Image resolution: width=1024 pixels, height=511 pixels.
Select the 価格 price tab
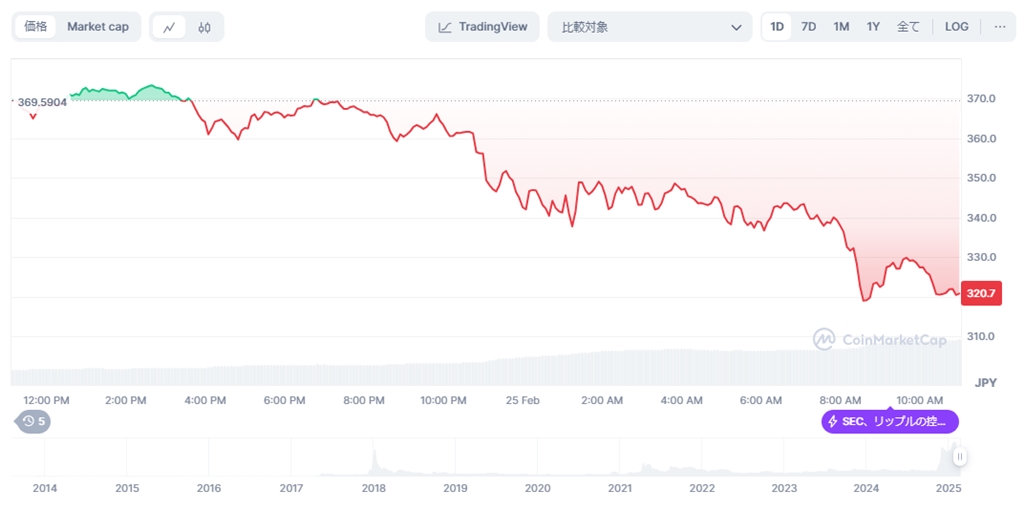(x=35, y=27)
